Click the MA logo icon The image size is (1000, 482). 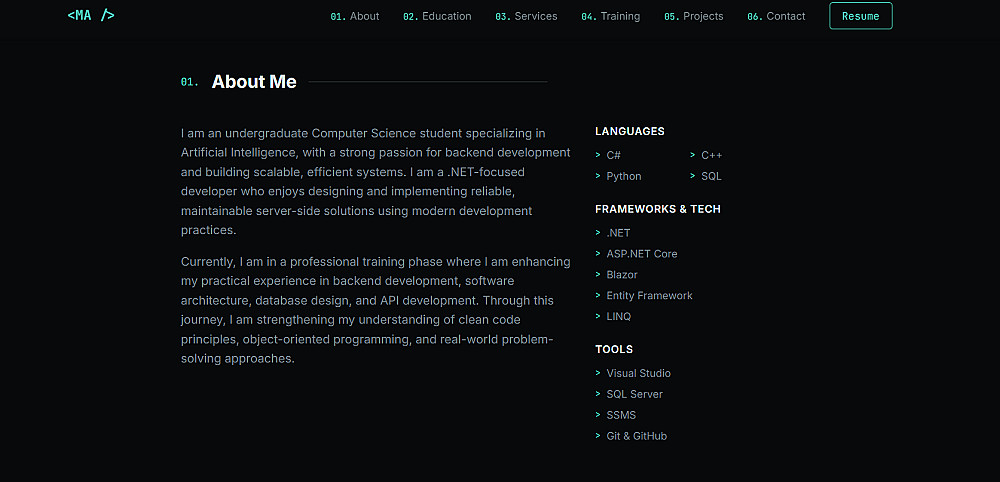[x=91, y=15]
